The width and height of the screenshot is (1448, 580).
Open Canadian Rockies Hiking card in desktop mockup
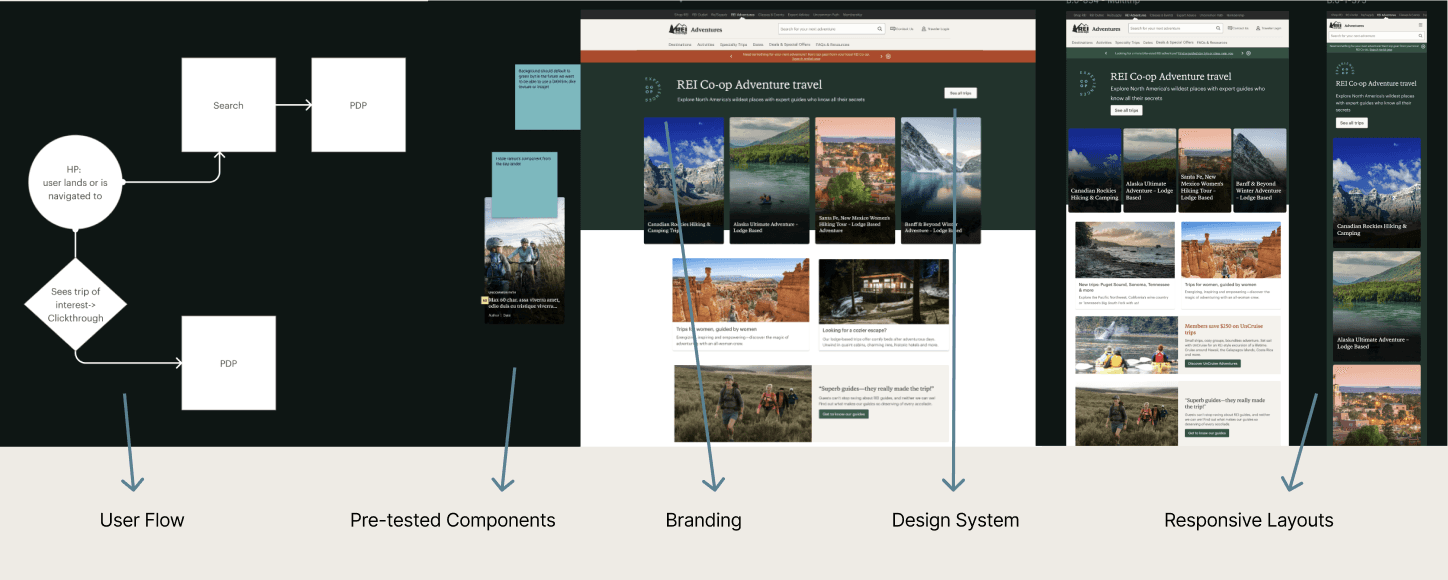(684, 180)
